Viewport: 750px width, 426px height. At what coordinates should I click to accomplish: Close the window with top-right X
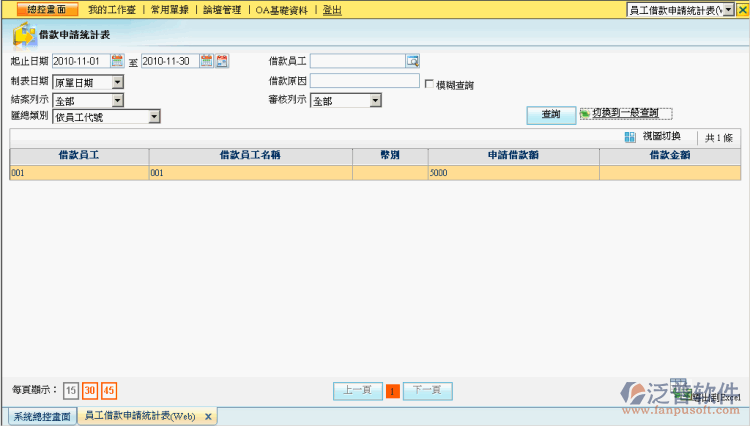(742, 10)
